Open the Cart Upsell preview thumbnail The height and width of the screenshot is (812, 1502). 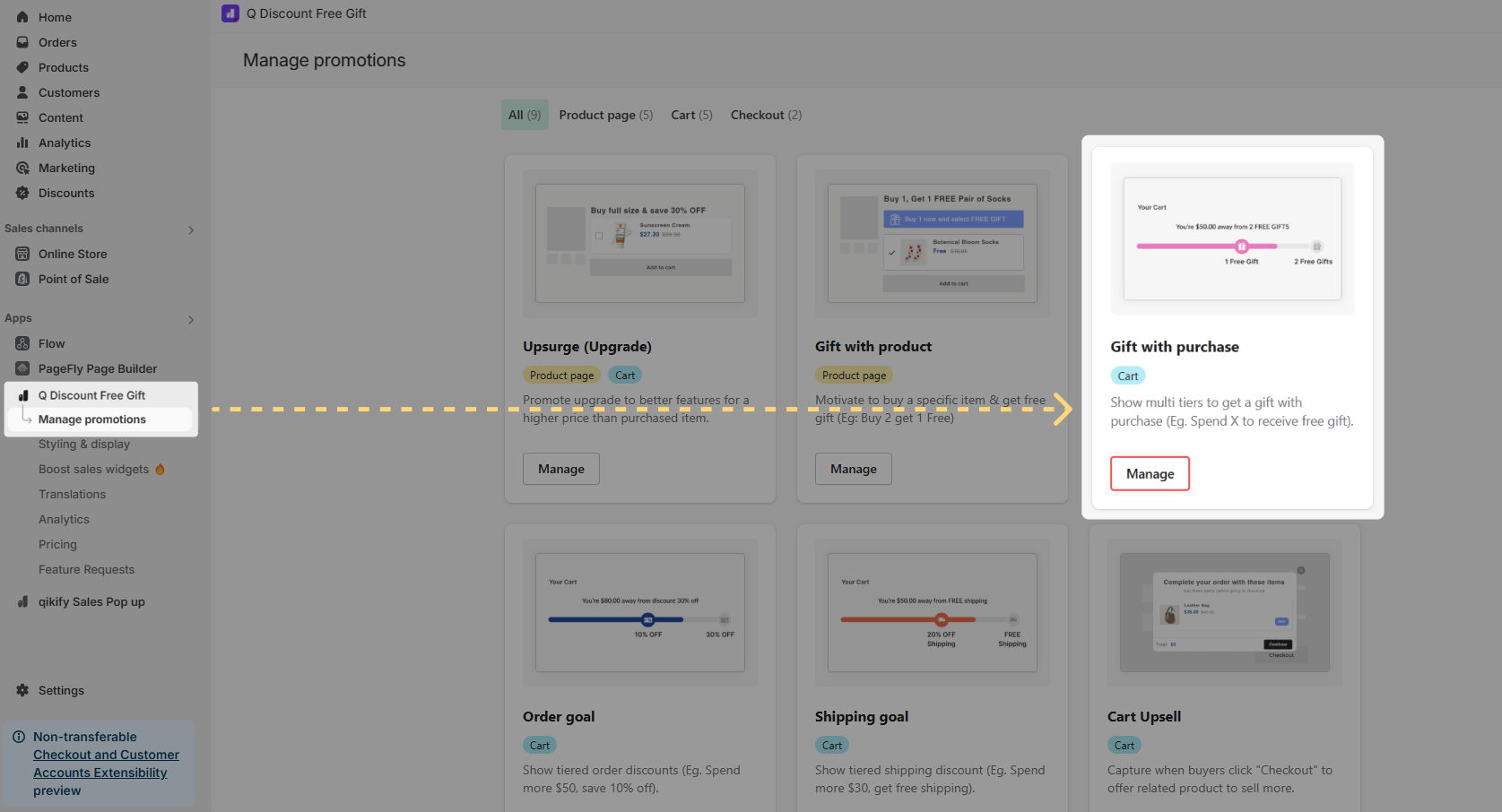pos(1224,613)
